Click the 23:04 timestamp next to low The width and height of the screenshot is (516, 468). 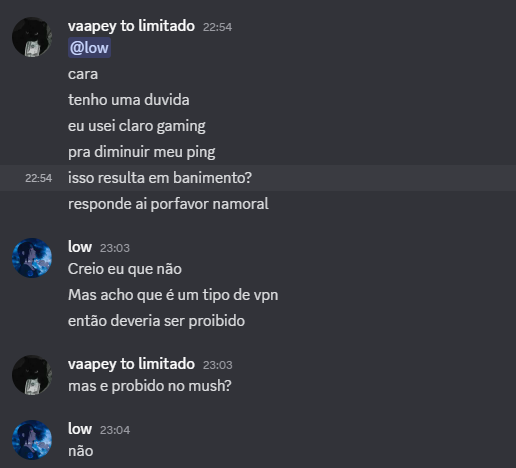115,430
